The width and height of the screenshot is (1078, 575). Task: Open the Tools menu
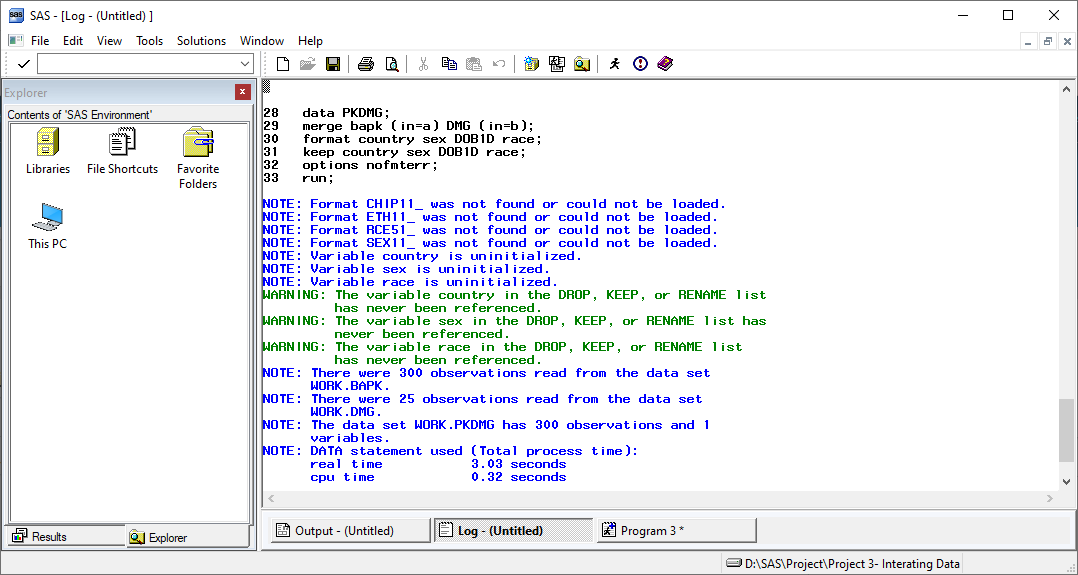coord(150,41)
